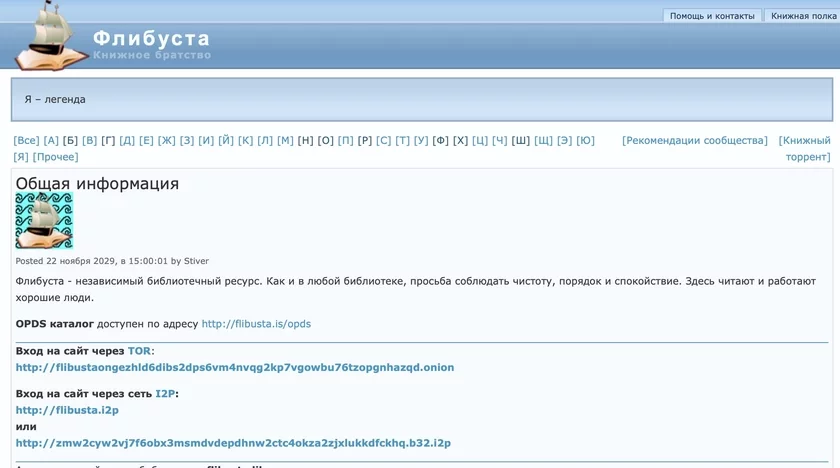Click the TOR link
The height and width of the screenshot is (468, 840).
pos(139,352)
